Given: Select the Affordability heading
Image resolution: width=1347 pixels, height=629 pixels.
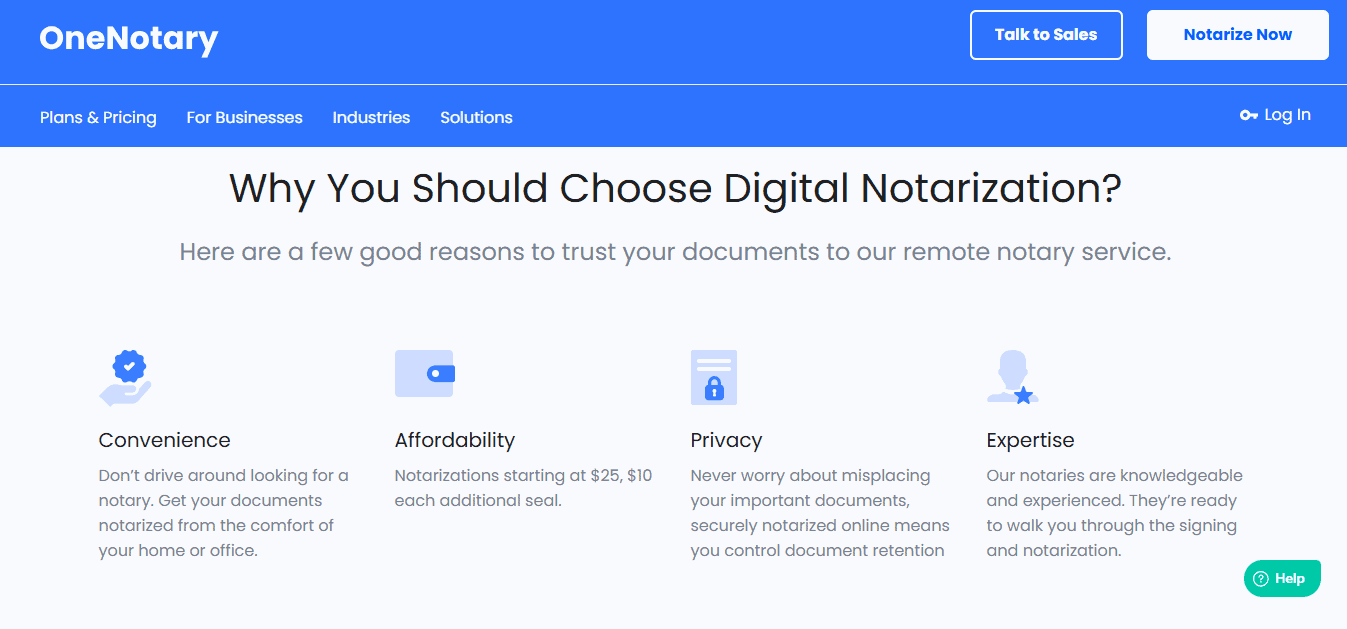Looking at the screenshot, I should [x=454, y=440].
